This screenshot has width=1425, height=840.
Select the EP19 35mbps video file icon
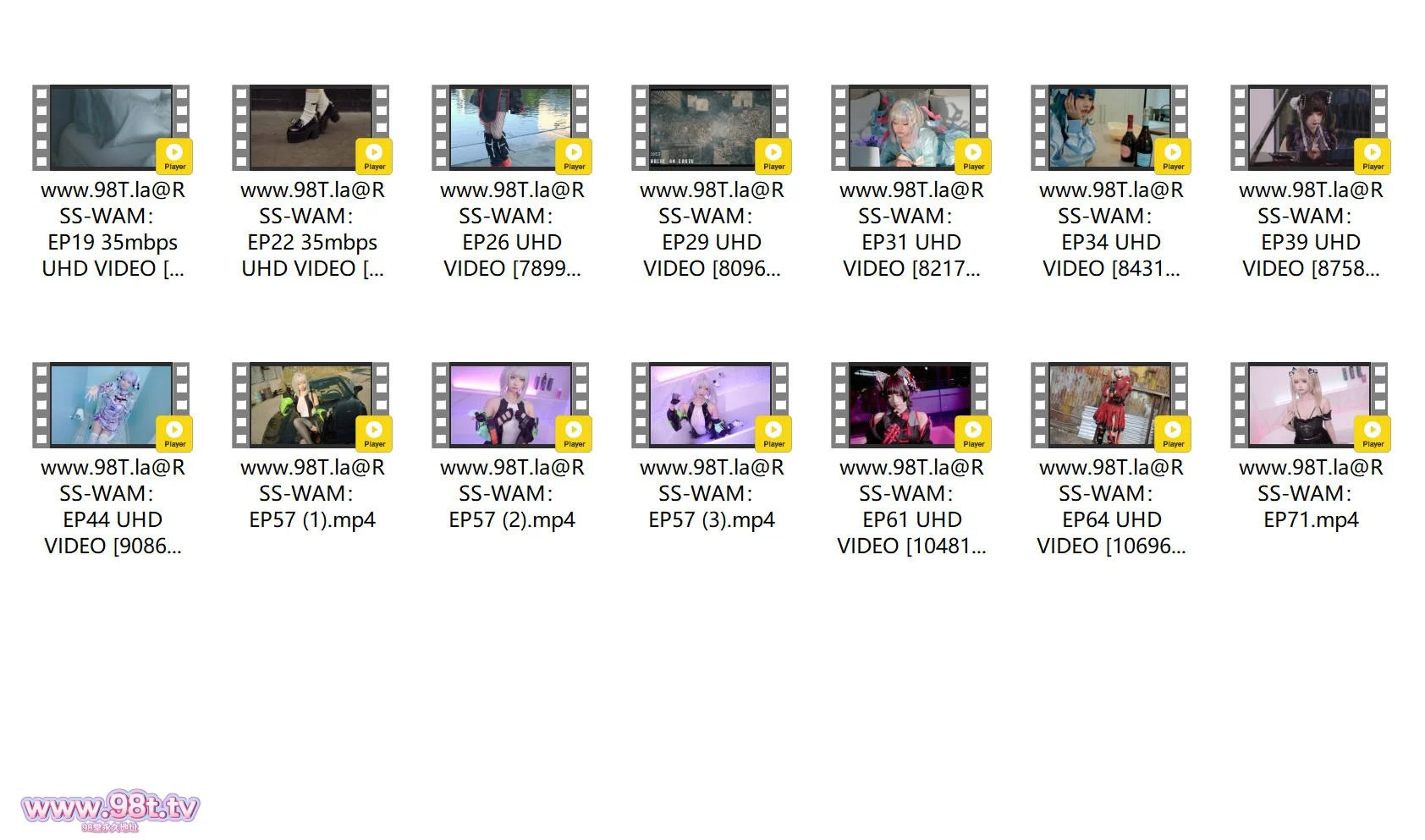point(112,128)
